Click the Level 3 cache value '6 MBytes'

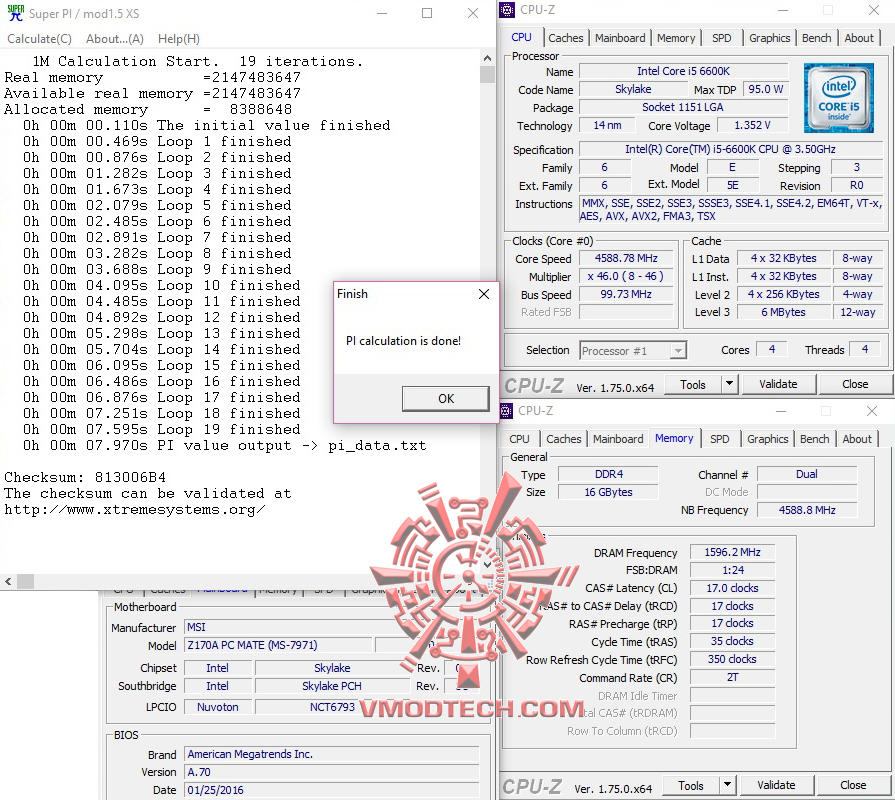(x=783, y=312)
